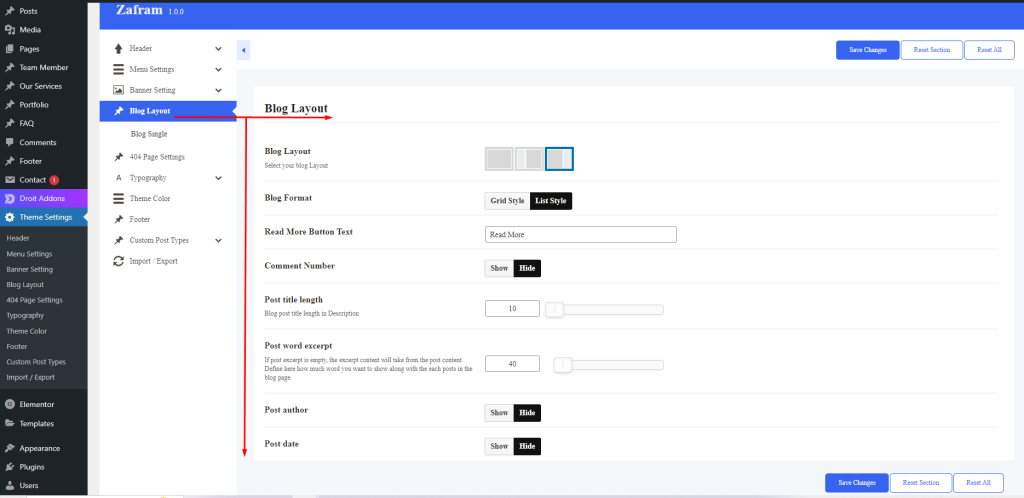Expand Custom Post Types chevron
The width and height of the screenshot is (1024, 498).
click(x=218, y=240)
